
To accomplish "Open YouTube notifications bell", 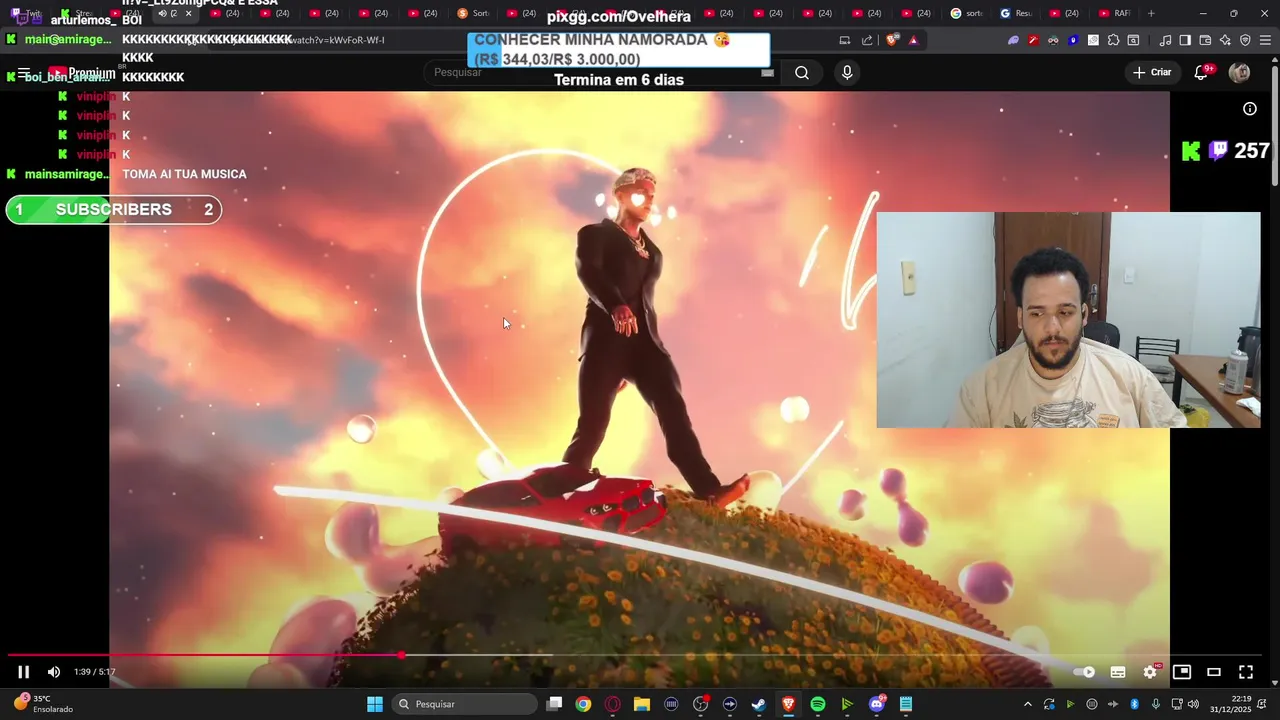I will (1203, 72).
